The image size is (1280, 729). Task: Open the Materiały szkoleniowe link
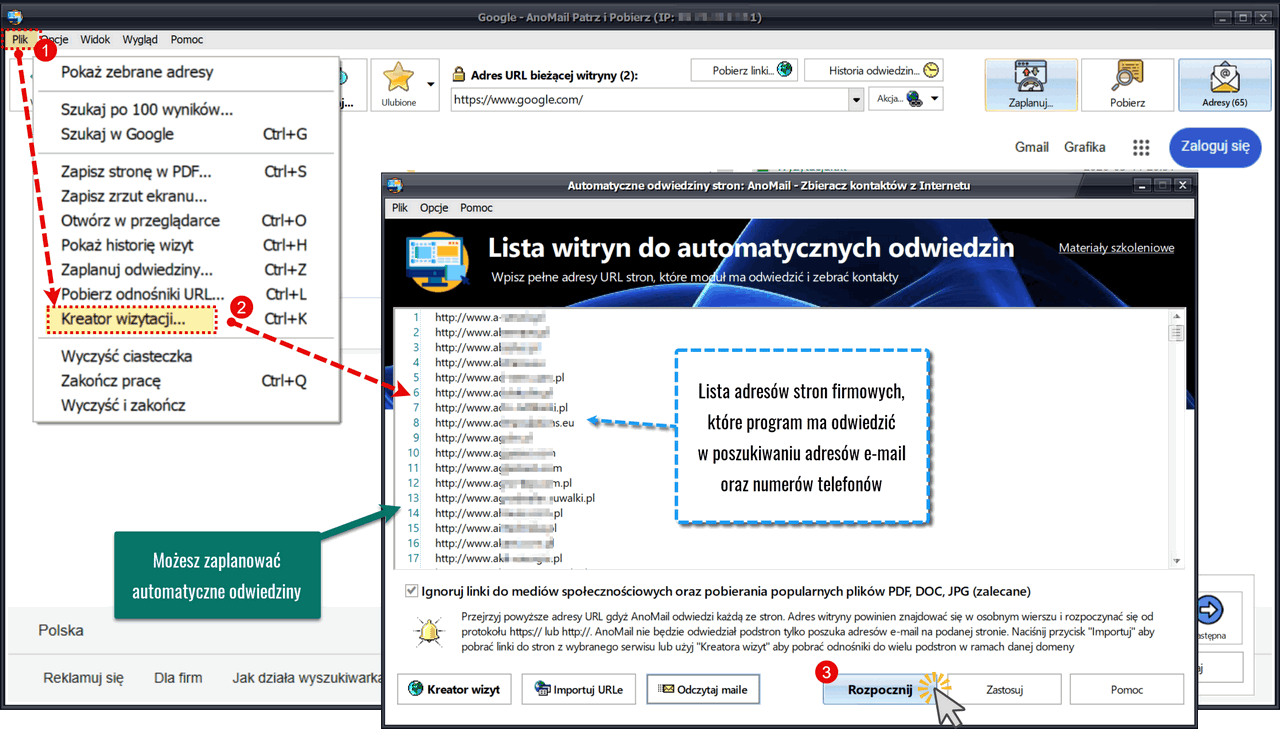1116,248
